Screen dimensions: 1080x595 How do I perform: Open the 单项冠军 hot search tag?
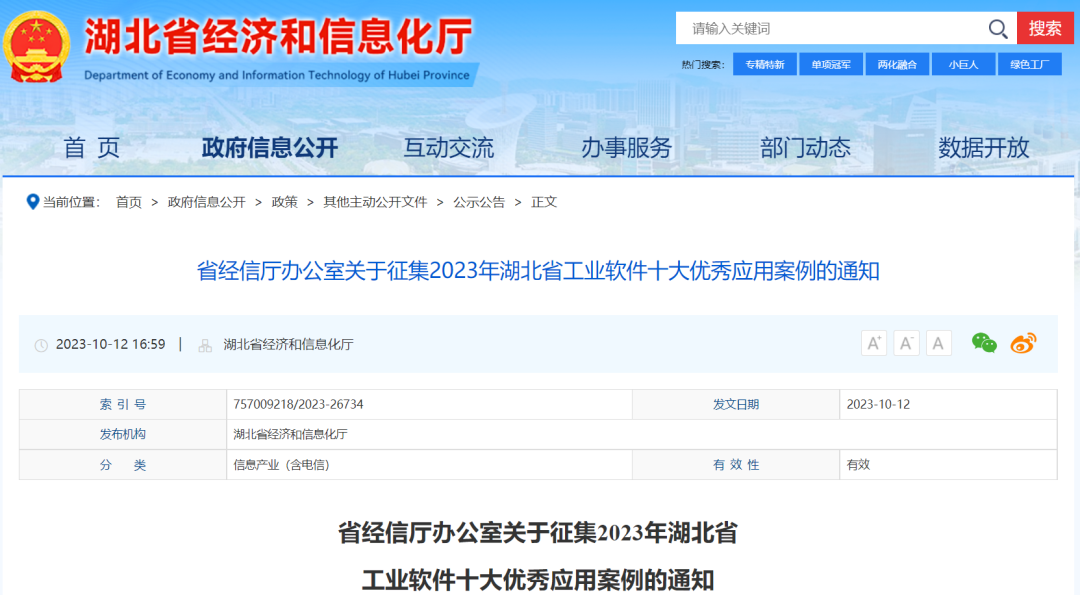(x=831, y=63)
